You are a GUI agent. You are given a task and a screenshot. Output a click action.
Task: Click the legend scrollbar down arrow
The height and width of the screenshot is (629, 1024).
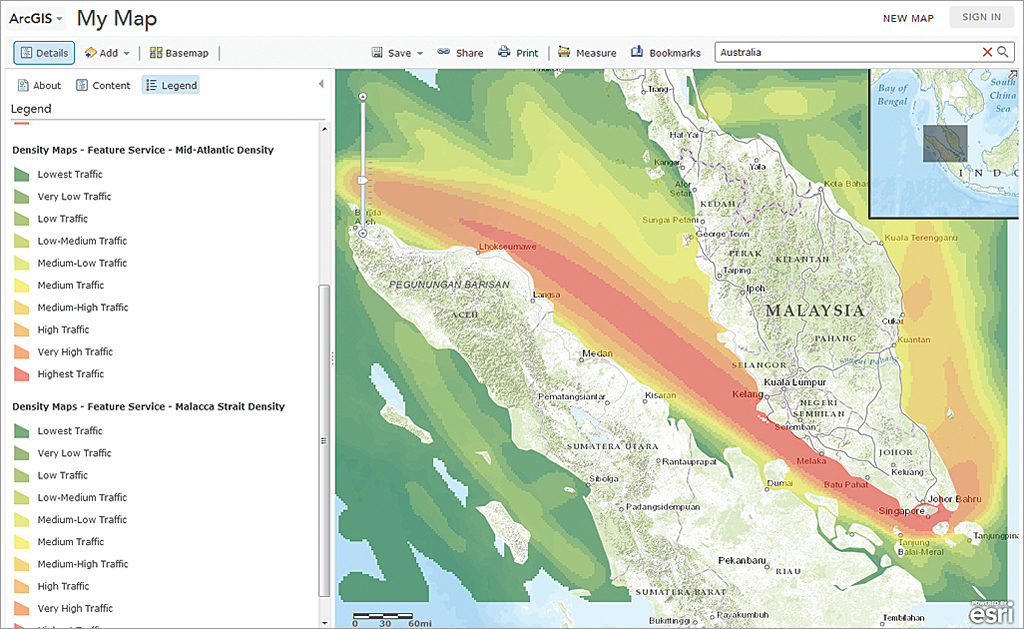pos(325,624)
